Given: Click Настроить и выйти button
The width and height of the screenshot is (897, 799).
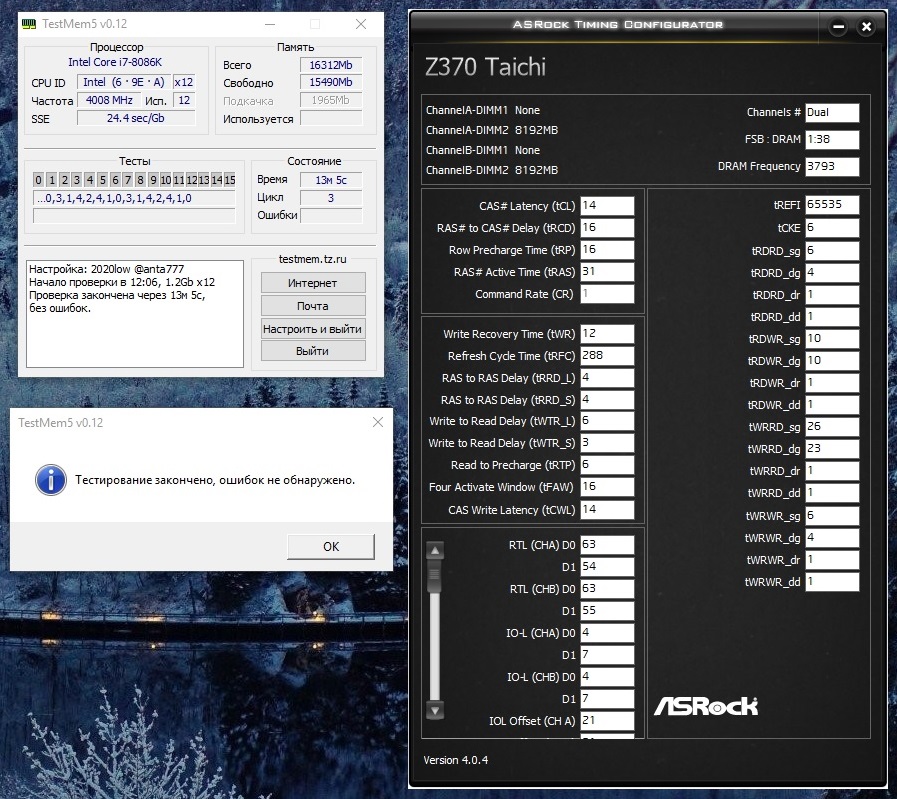Looking at the screenshot, I should 313,329.
